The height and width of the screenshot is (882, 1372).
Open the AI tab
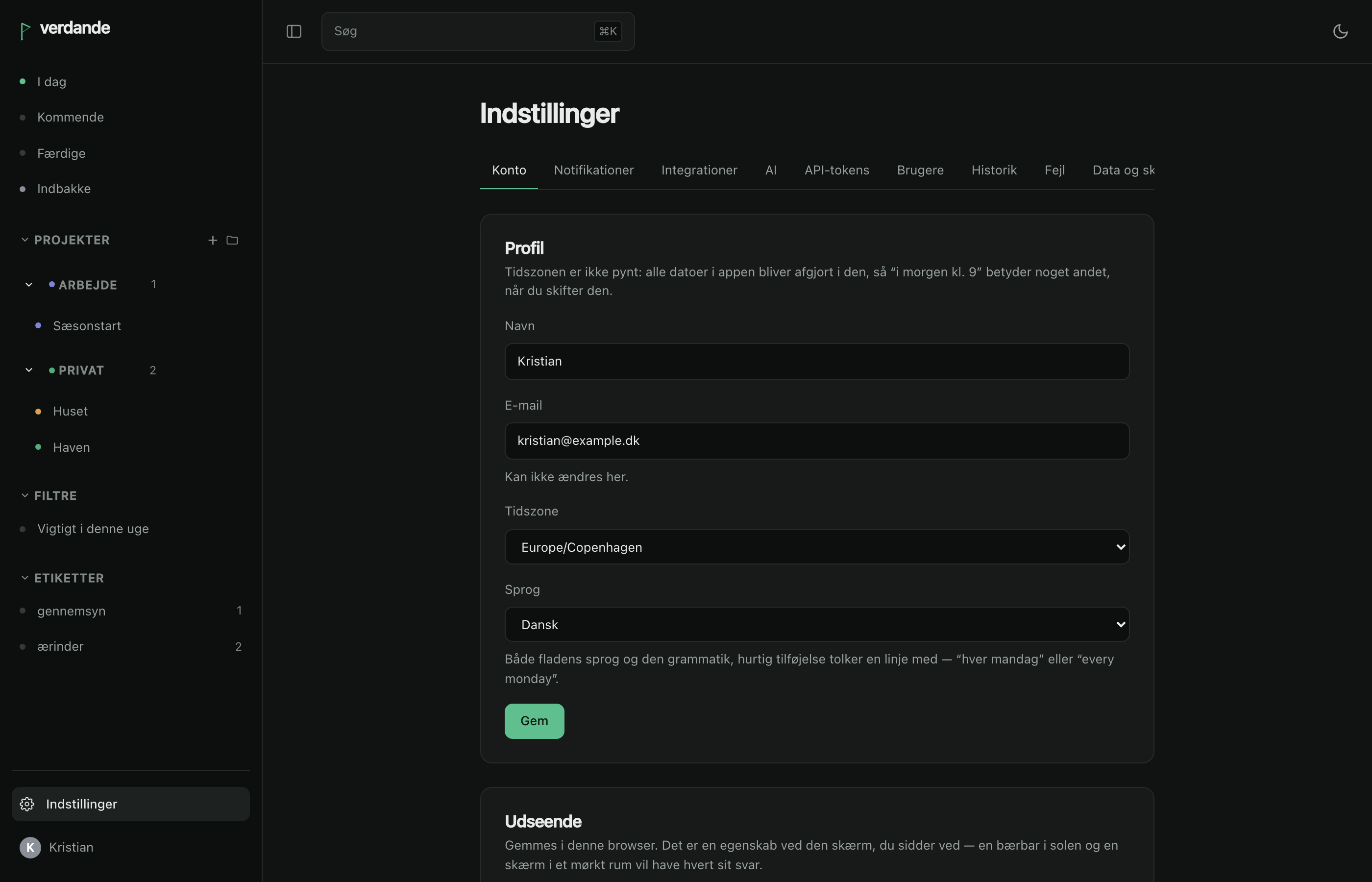click(771, 170)
